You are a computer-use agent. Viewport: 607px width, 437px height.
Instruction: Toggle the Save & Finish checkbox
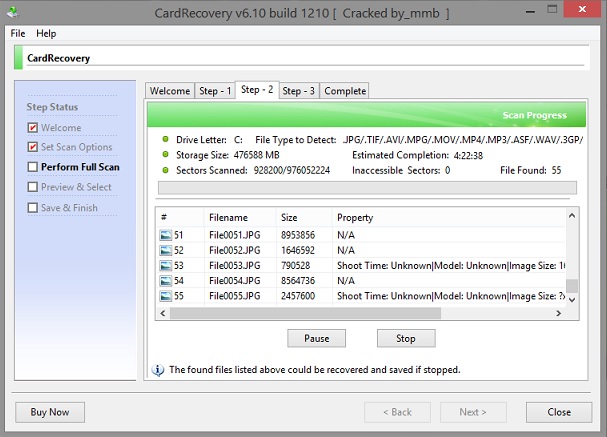(33, 207)
